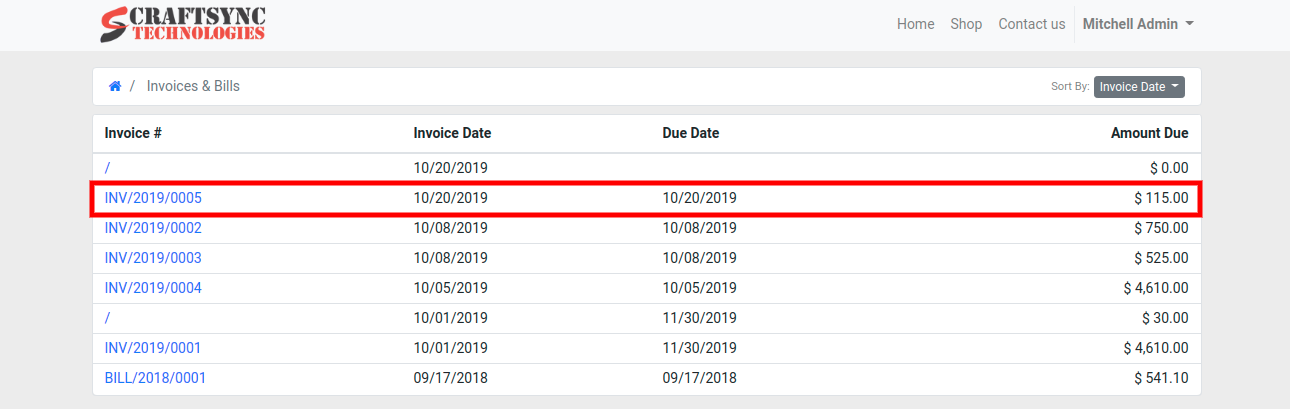Open the draft invoice with $ 30.00 due
The width and height of the screenshot is (1290, 409).
pos(108,318)
